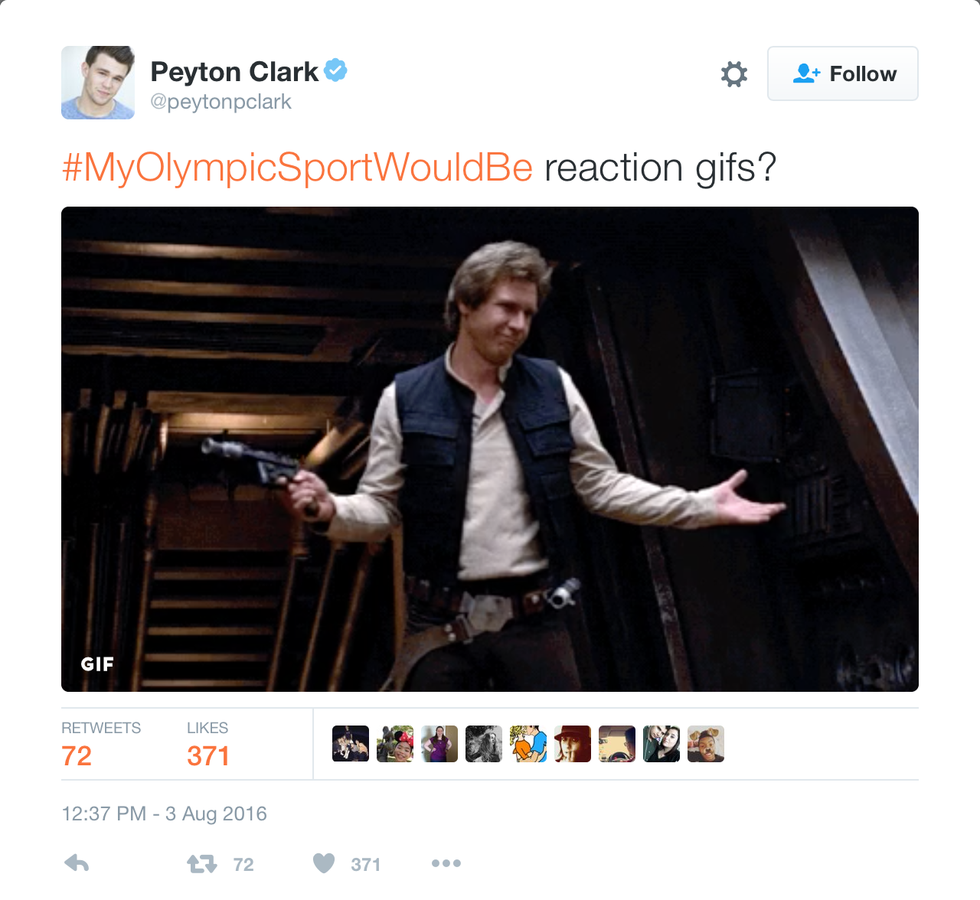This screenshot has height=900, width=980.
Task: Click the Minnie Mouse ears avatar
Action: [395, 744]
